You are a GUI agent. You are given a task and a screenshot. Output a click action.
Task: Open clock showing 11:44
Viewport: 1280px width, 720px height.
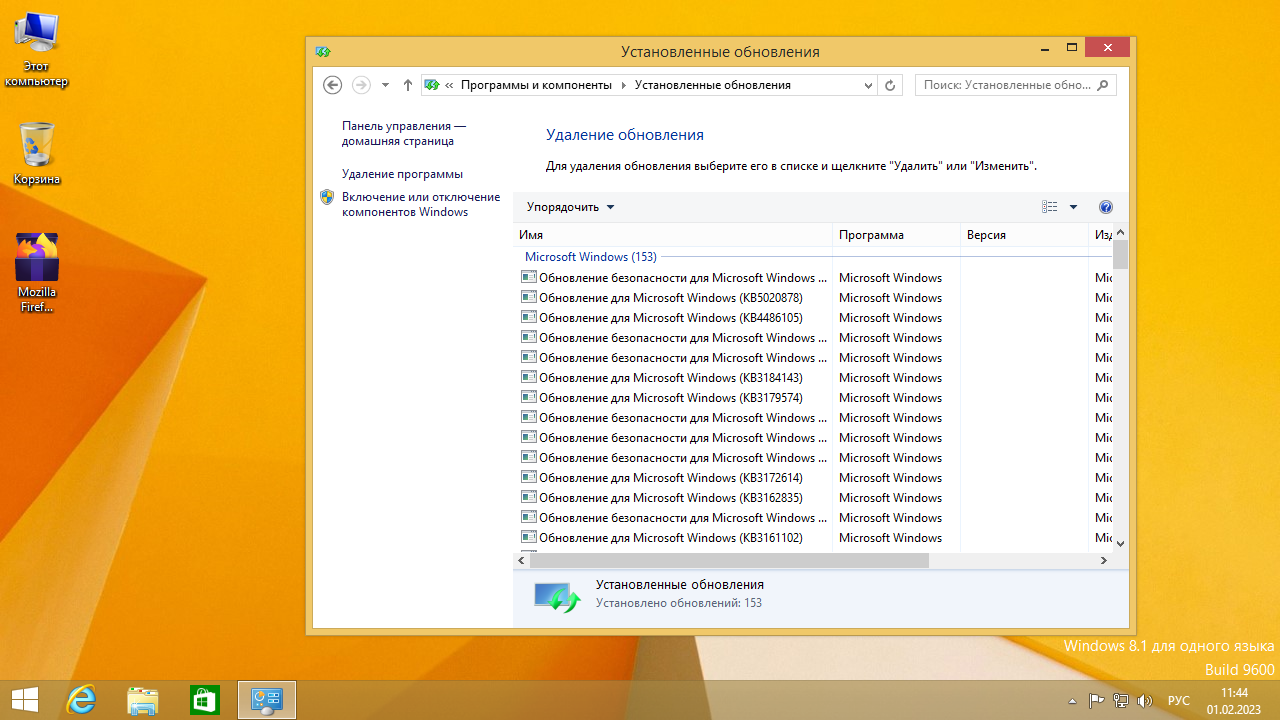(x=1234, y=701)
